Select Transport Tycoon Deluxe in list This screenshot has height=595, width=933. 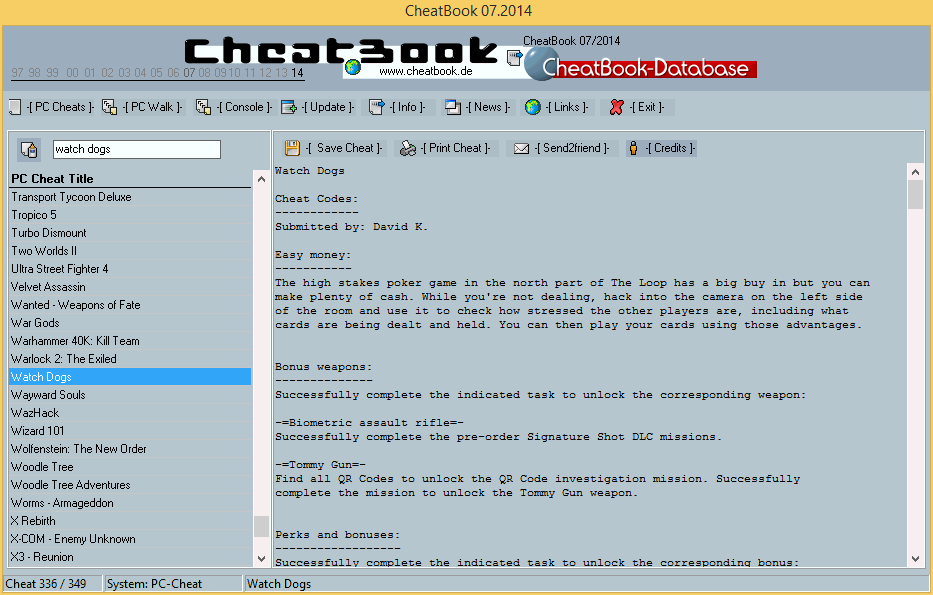tap(131, 197)
